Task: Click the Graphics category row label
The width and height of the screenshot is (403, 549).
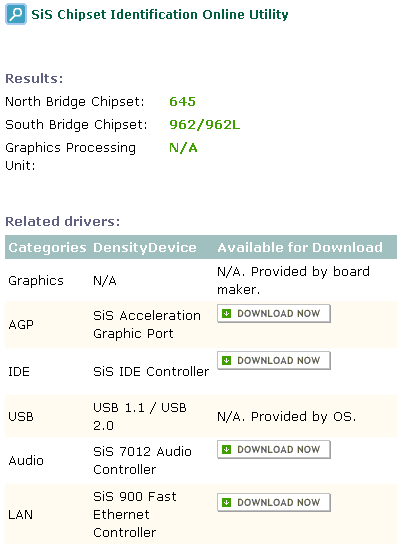Action: 36,281
